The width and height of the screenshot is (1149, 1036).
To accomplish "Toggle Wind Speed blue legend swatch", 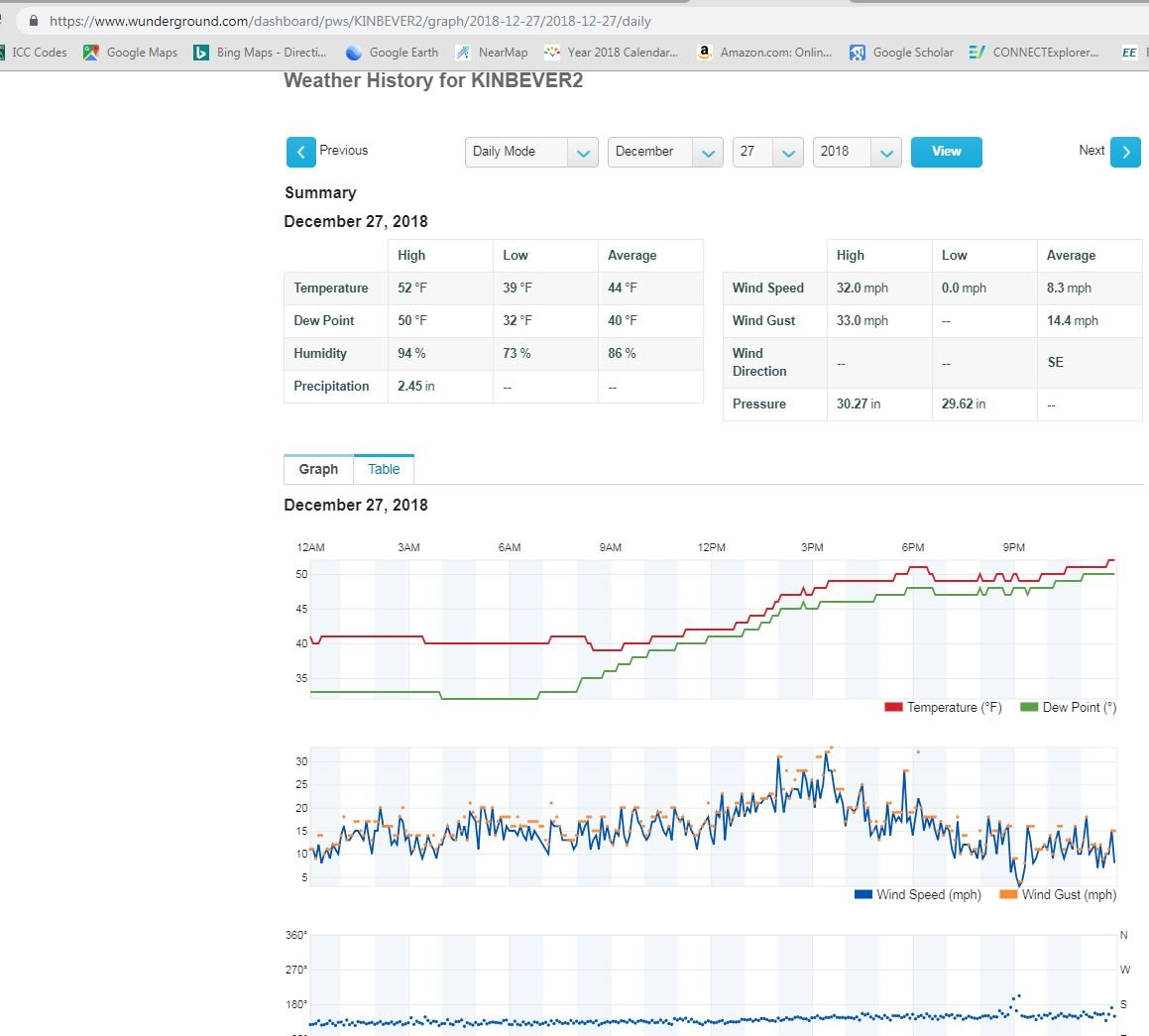I will click(x=863, y=894).
